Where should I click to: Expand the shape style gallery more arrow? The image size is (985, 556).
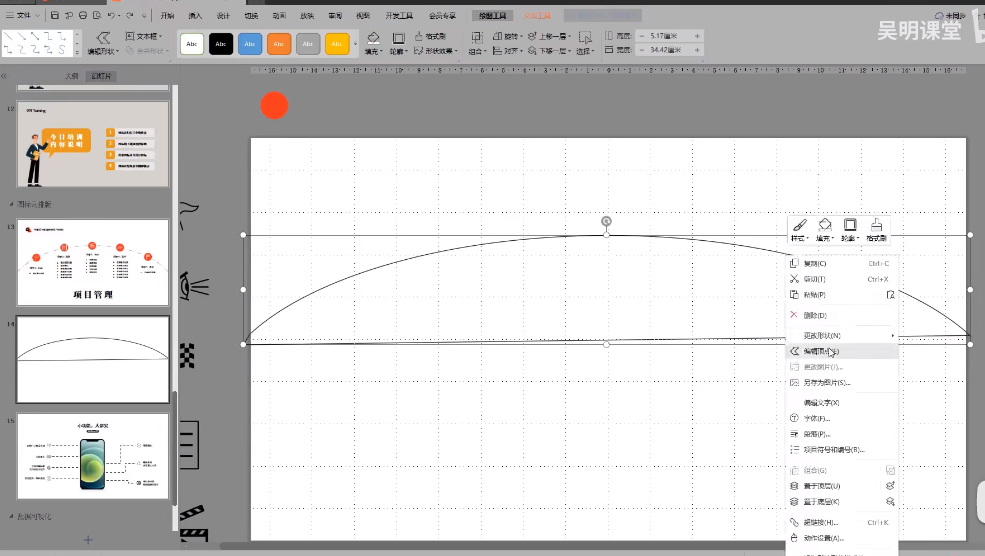(356, 44)
